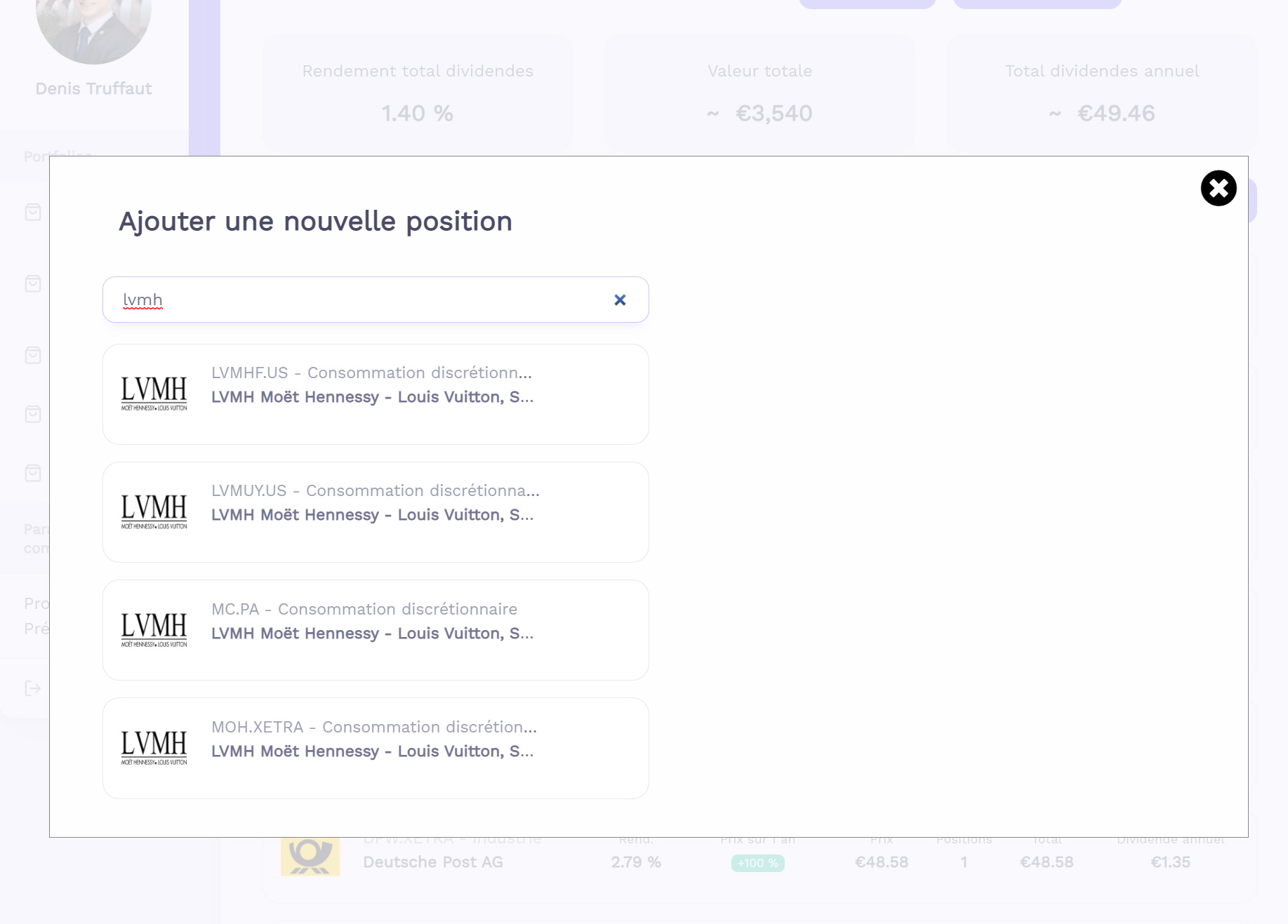Click the LVMH logo in LVMHF.US row
Viewport: 1288px width, 924px height.
[154, 394]
